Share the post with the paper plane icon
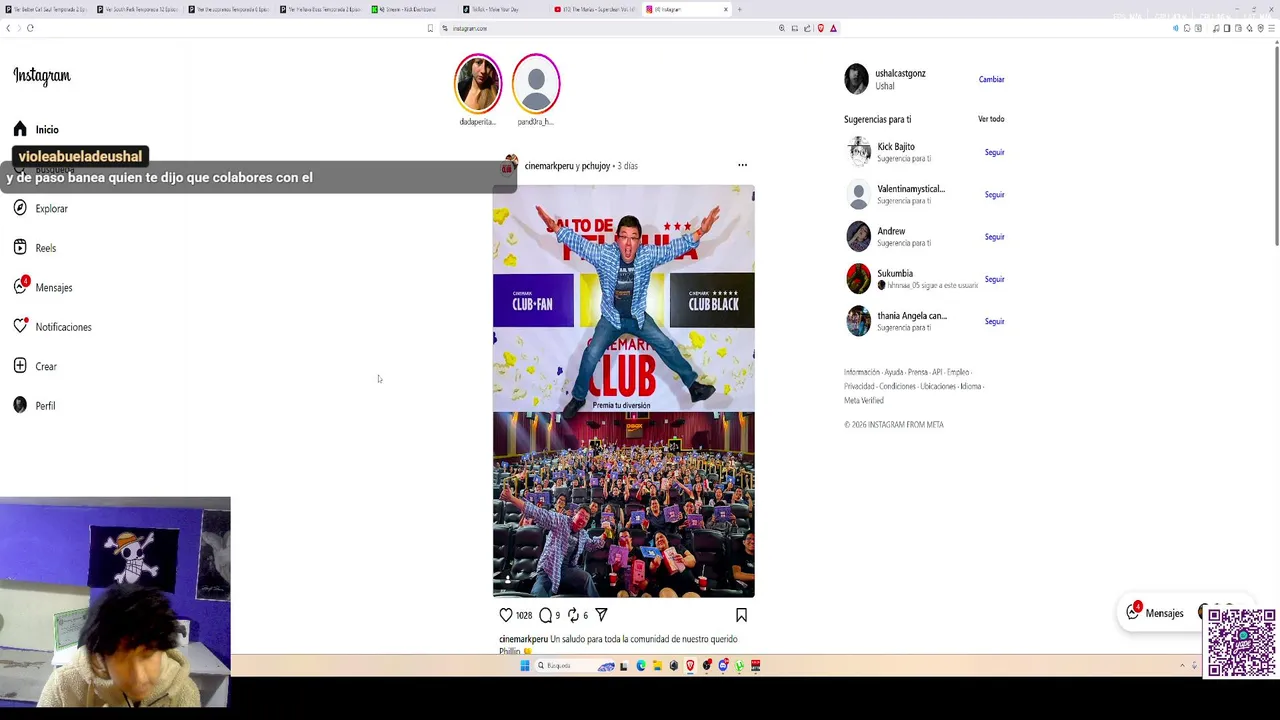 click(x=601, y=615)
